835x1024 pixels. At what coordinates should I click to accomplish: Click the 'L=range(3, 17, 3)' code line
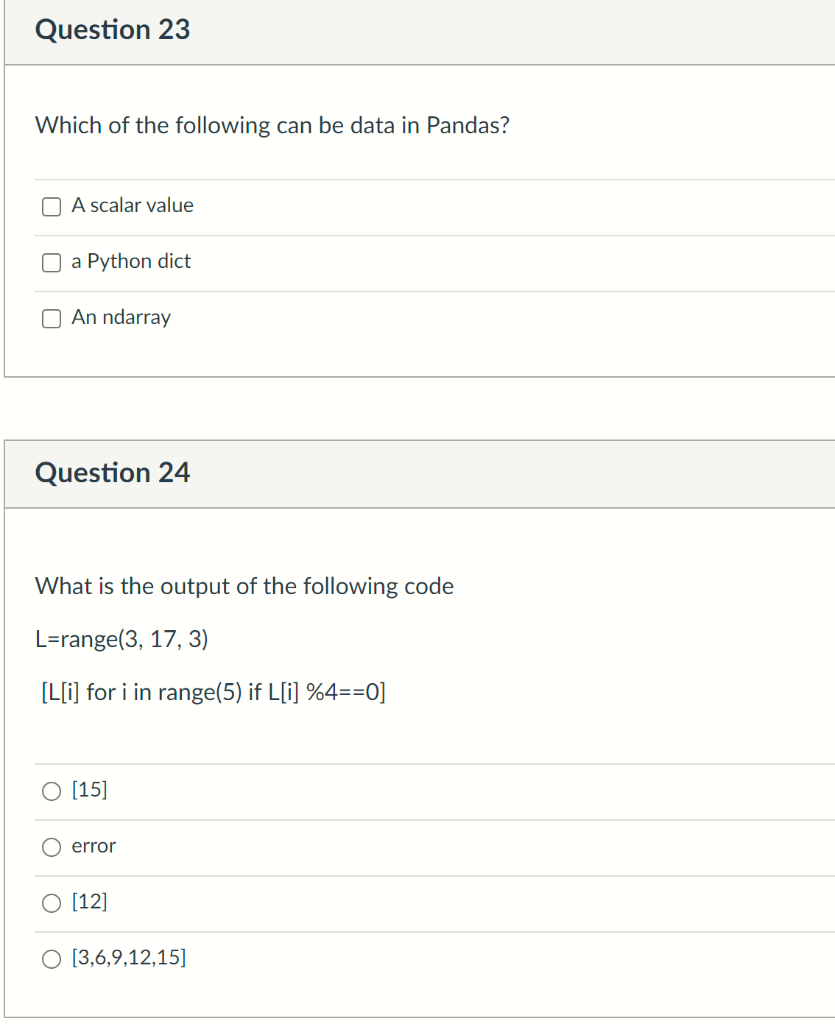(x=121, y=639)
